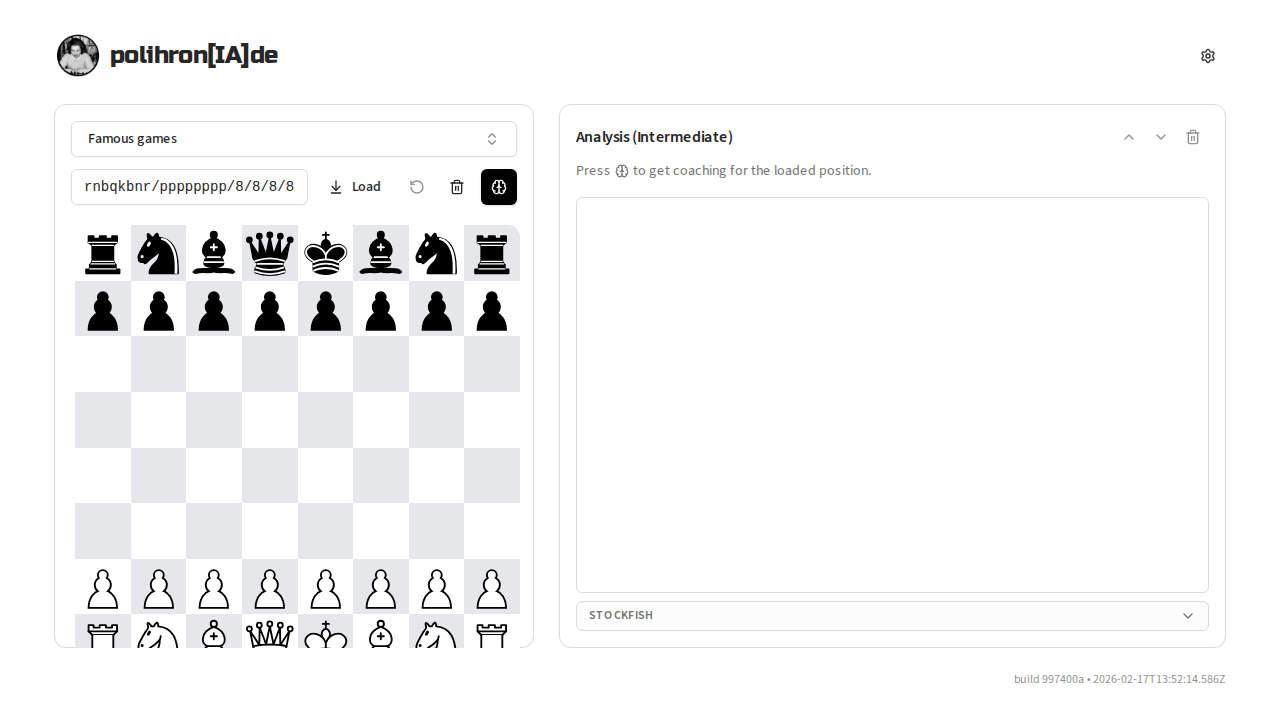Viewport: 1280px width, 720px height.
Task: Click the Load button to load the FEN
Action: pos(367,187)
